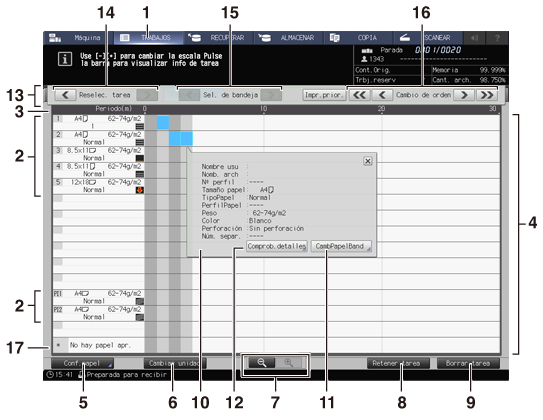The height and width of the screenshot is (420, 543).
Task: Open CambPapelBand in the popup
Action: [341, 246]
